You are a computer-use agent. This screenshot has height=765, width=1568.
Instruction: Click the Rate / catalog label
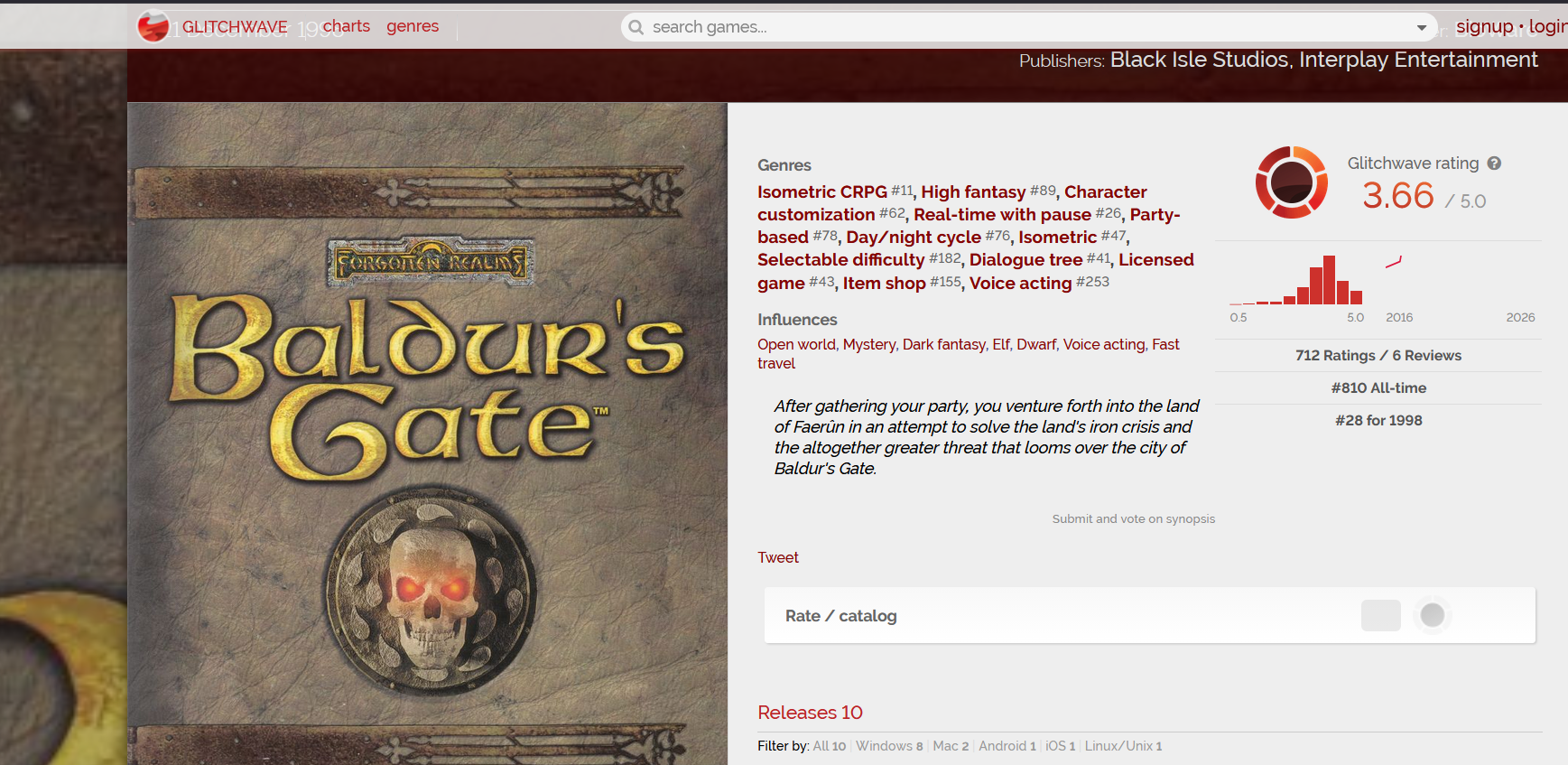click(841, 616)
